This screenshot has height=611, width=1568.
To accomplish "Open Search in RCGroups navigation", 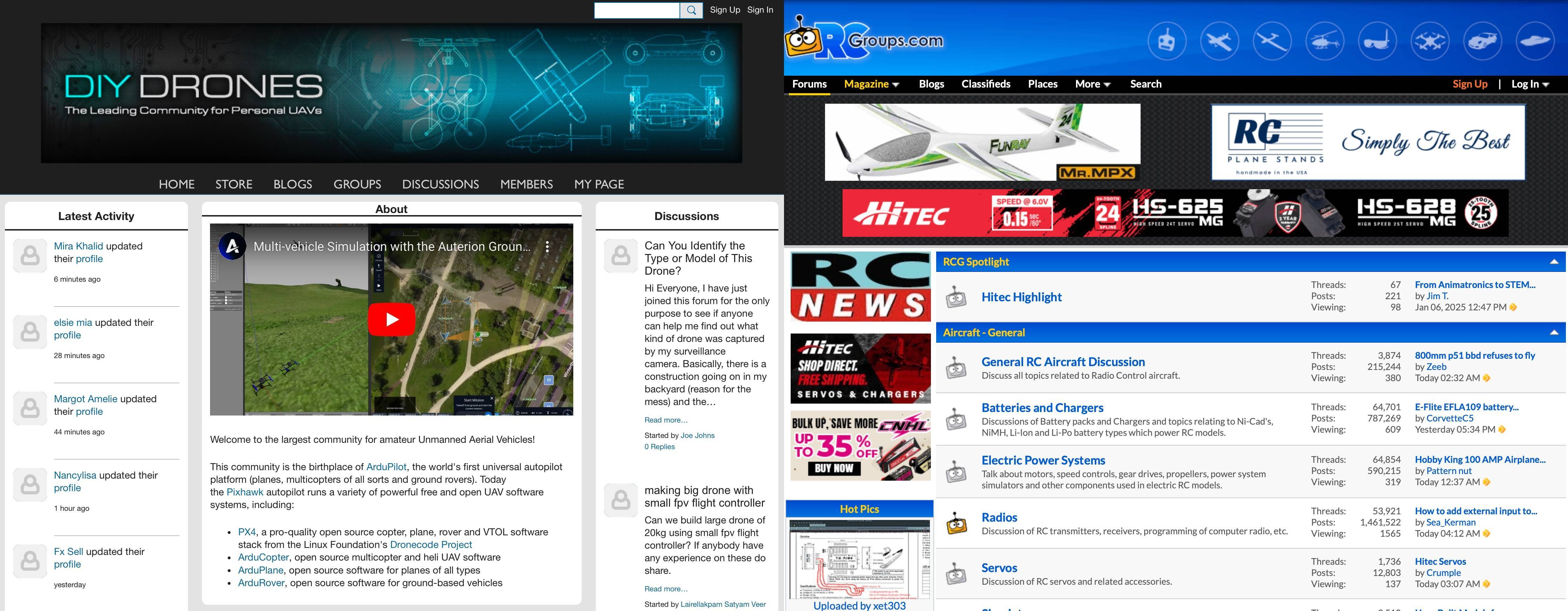I will pyautogui.click(x=1145, y=84).
